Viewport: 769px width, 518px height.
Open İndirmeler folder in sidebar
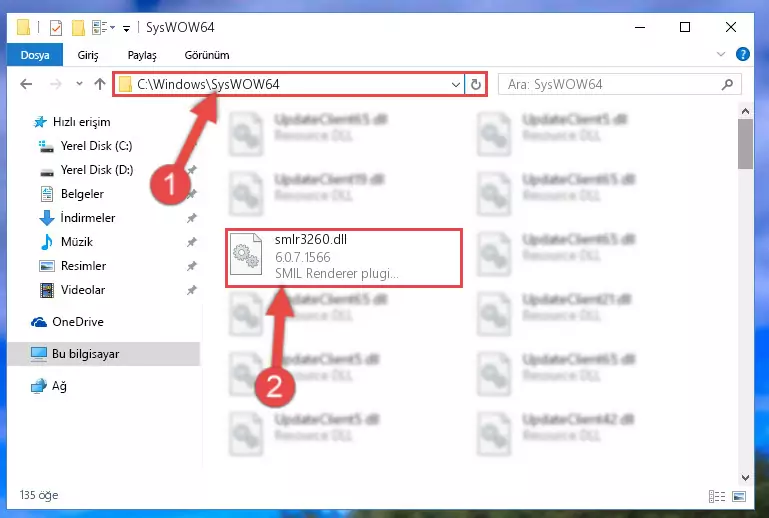tap(88, 218)
